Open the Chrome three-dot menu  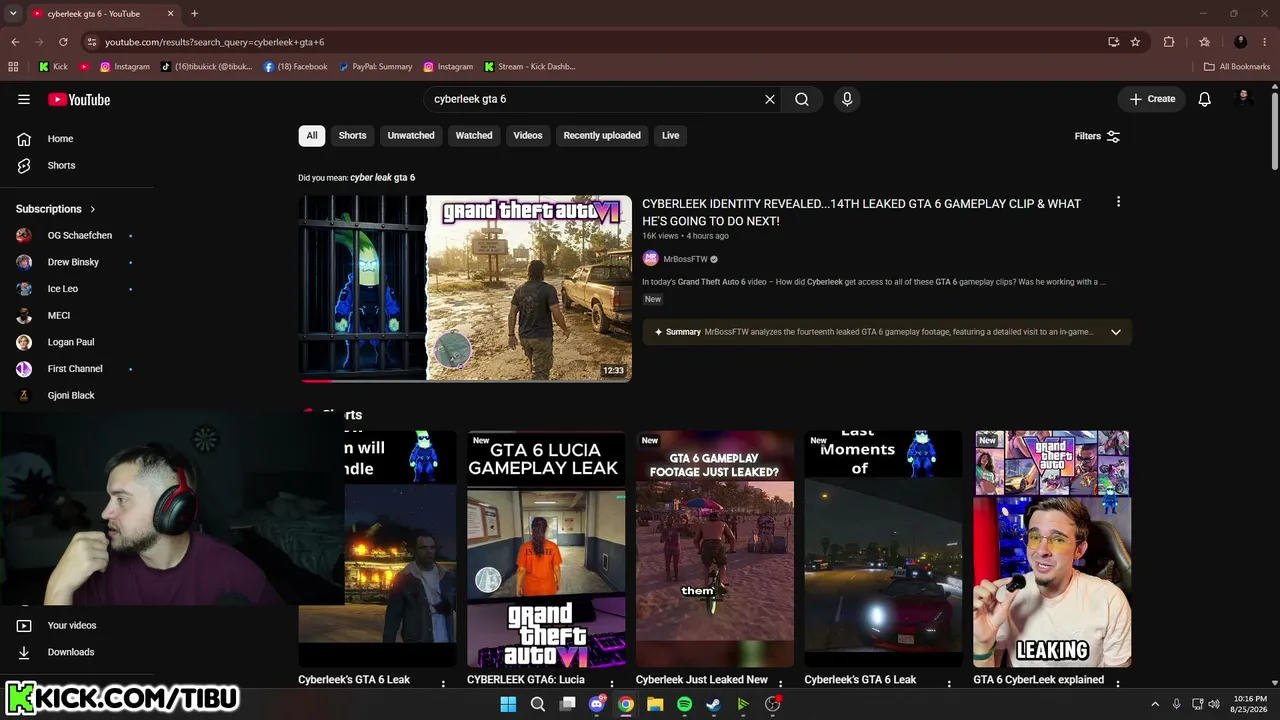1265,42
